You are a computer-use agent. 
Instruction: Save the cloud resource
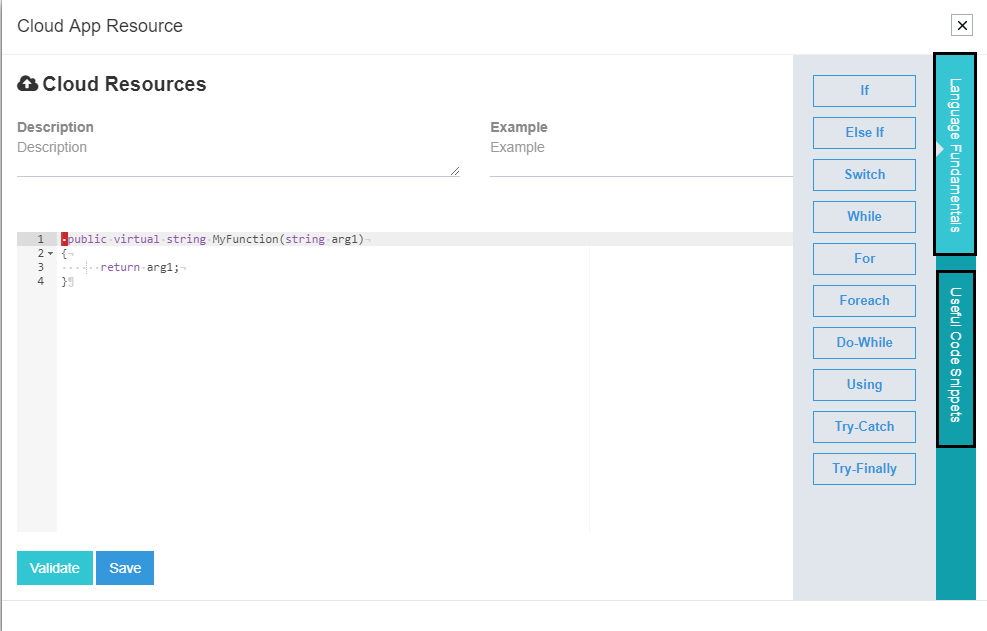pyautogui.click(x=124, y=567)
